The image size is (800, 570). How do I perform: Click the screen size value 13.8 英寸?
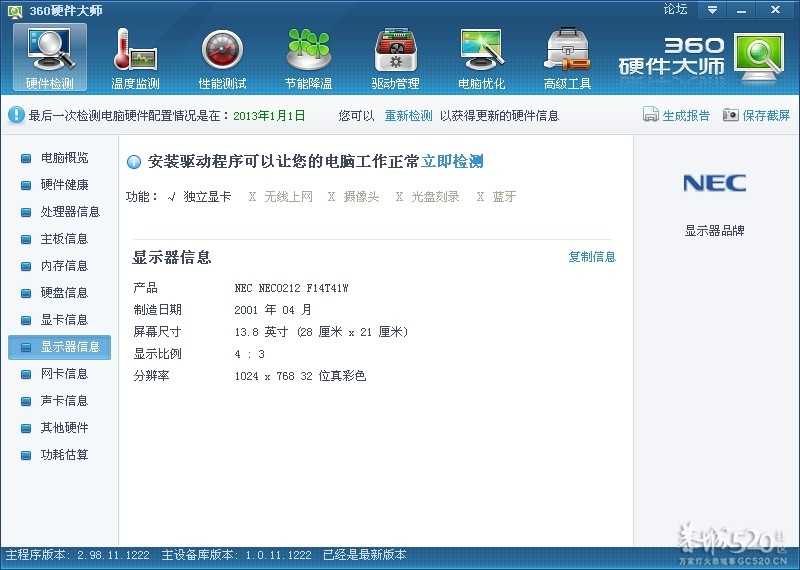[321, 332]
